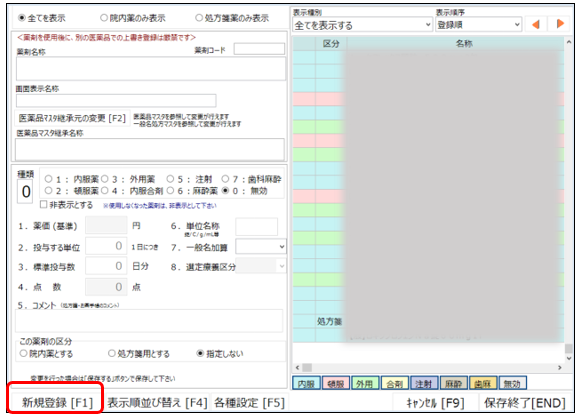Open the 表示種別 dropdown
Viewport: 585px width, 420px height.
[362, 25]
